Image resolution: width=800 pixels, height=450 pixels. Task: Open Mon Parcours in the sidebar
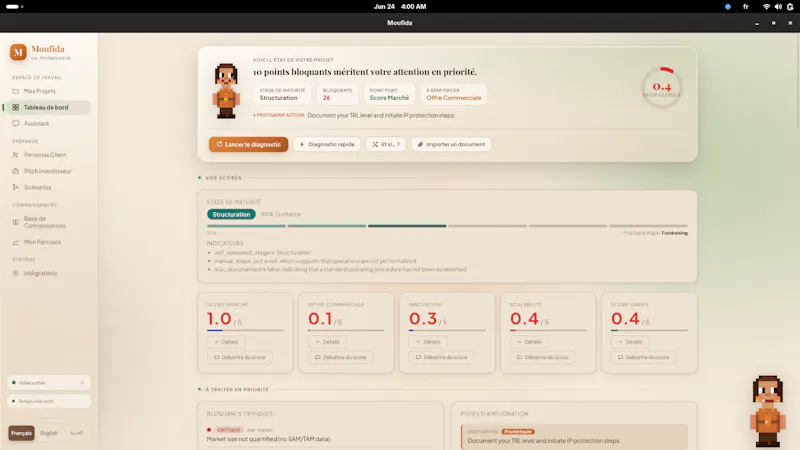coord(47,242)
